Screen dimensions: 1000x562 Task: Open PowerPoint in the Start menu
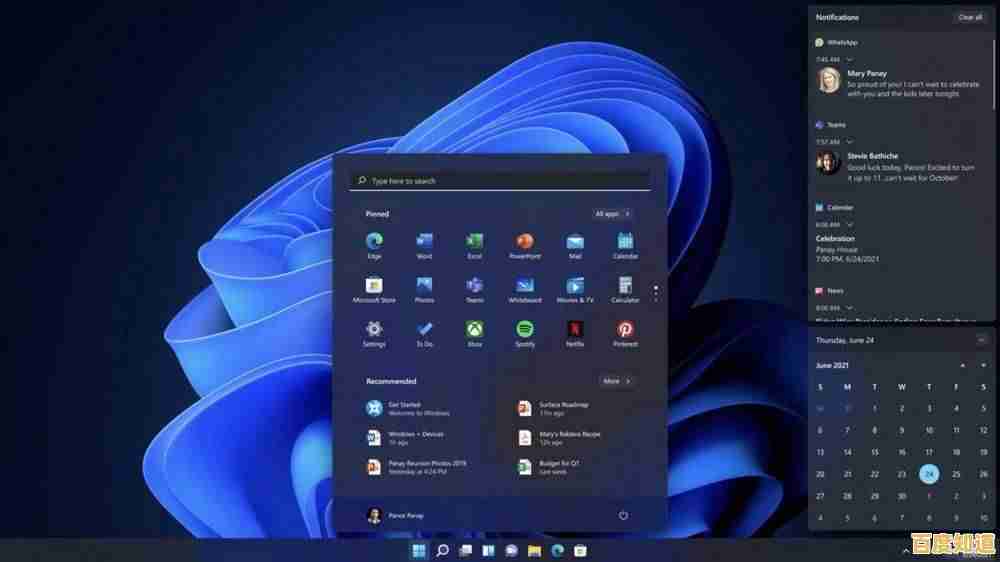(x=524, y=242)
